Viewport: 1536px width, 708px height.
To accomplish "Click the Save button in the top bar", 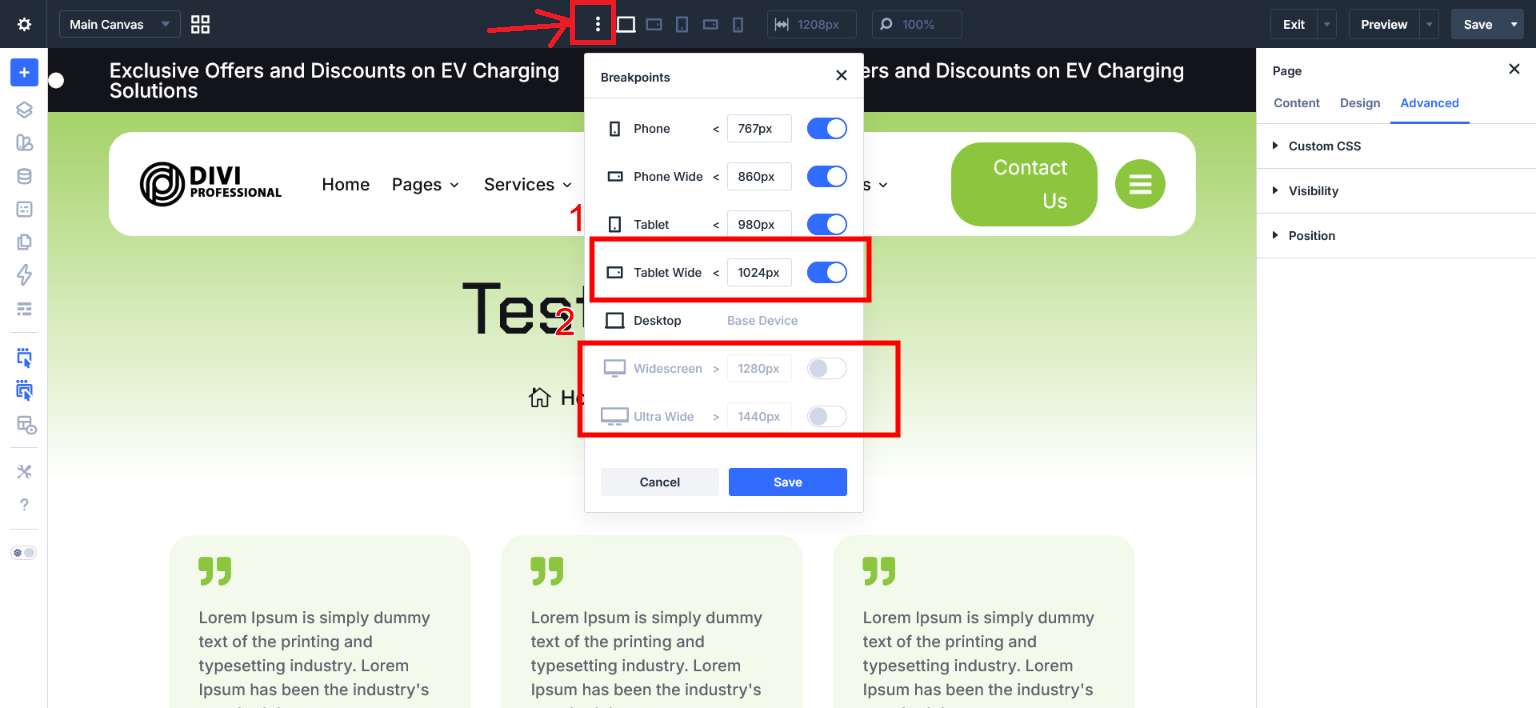I will click(1478, 24).
